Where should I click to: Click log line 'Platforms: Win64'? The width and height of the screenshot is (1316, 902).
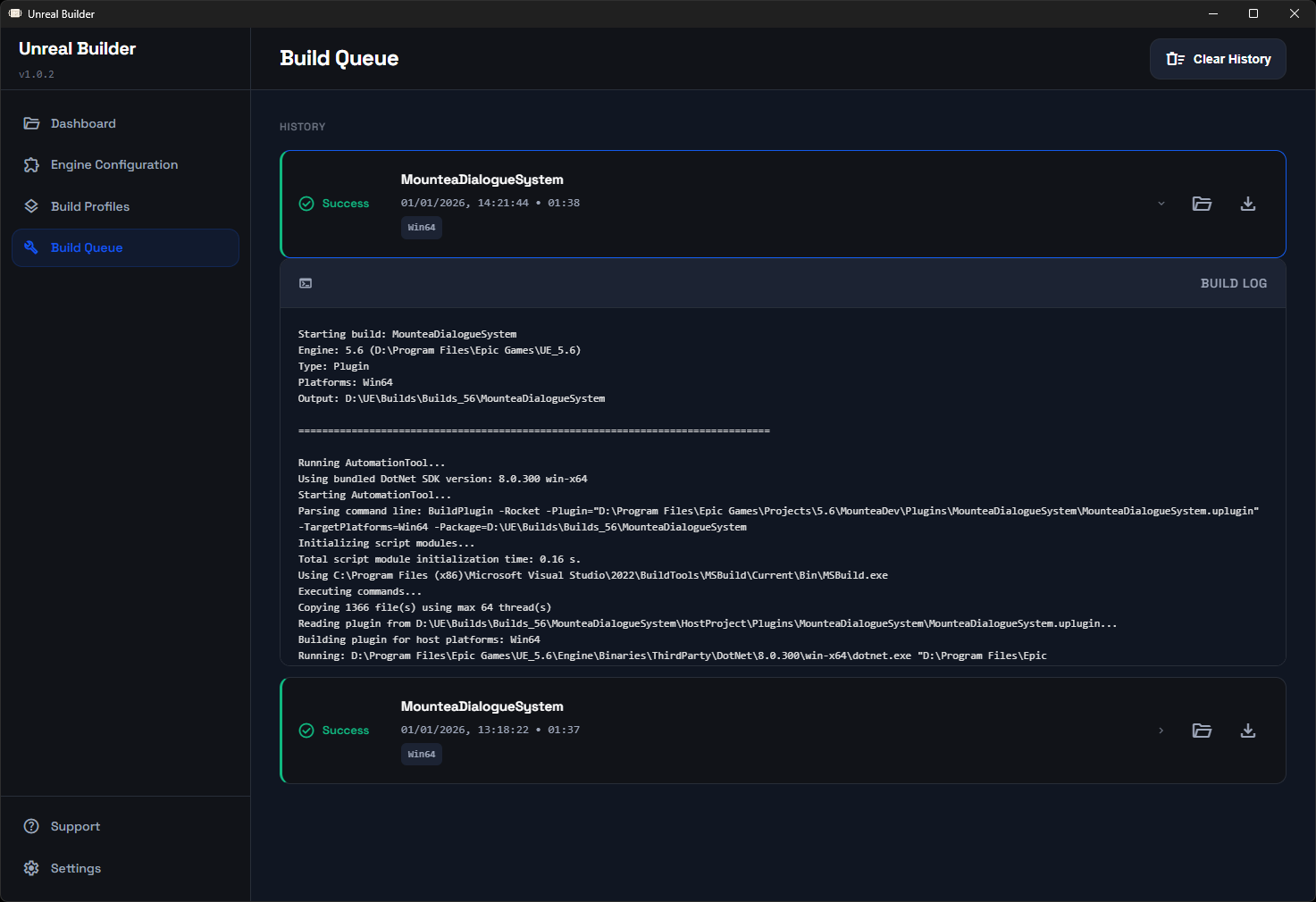[x=346, y=382]
